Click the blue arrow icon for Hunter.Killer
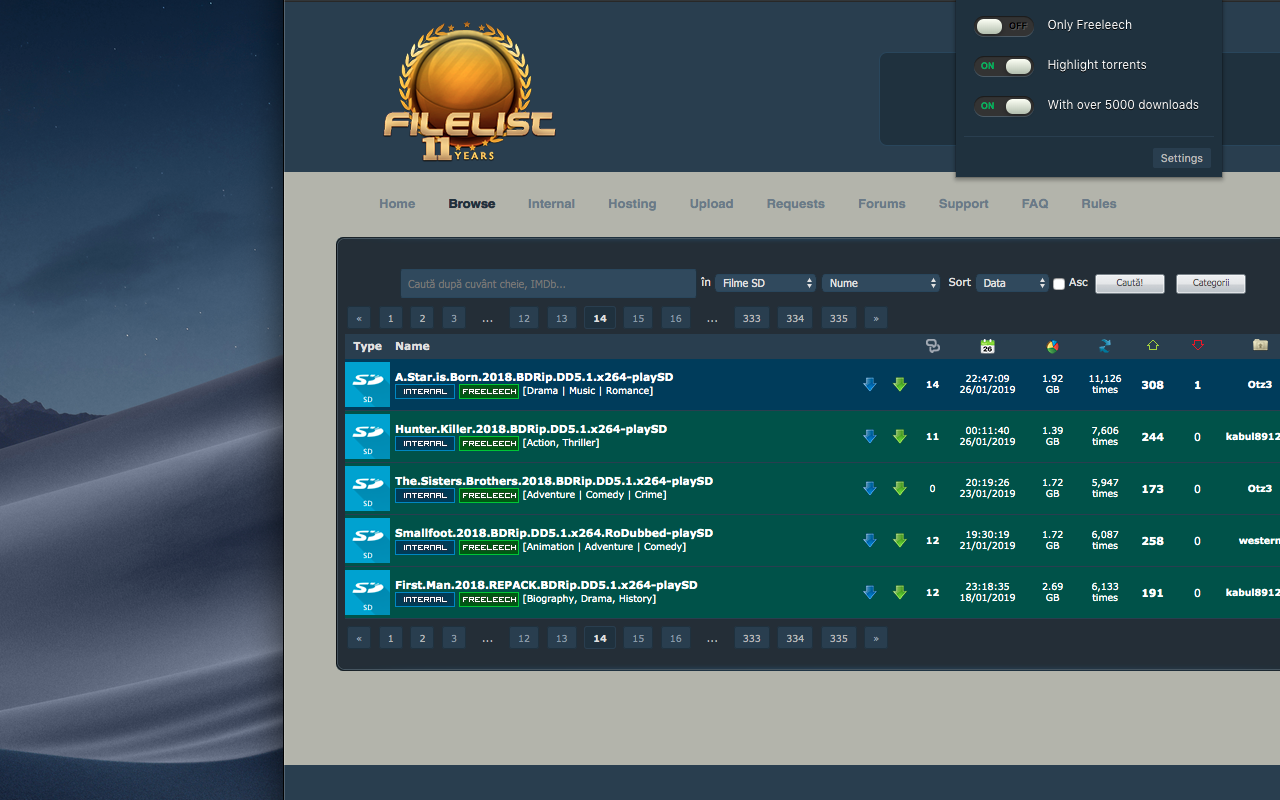The image size is (1280, 800). click(x=869, y=437)
